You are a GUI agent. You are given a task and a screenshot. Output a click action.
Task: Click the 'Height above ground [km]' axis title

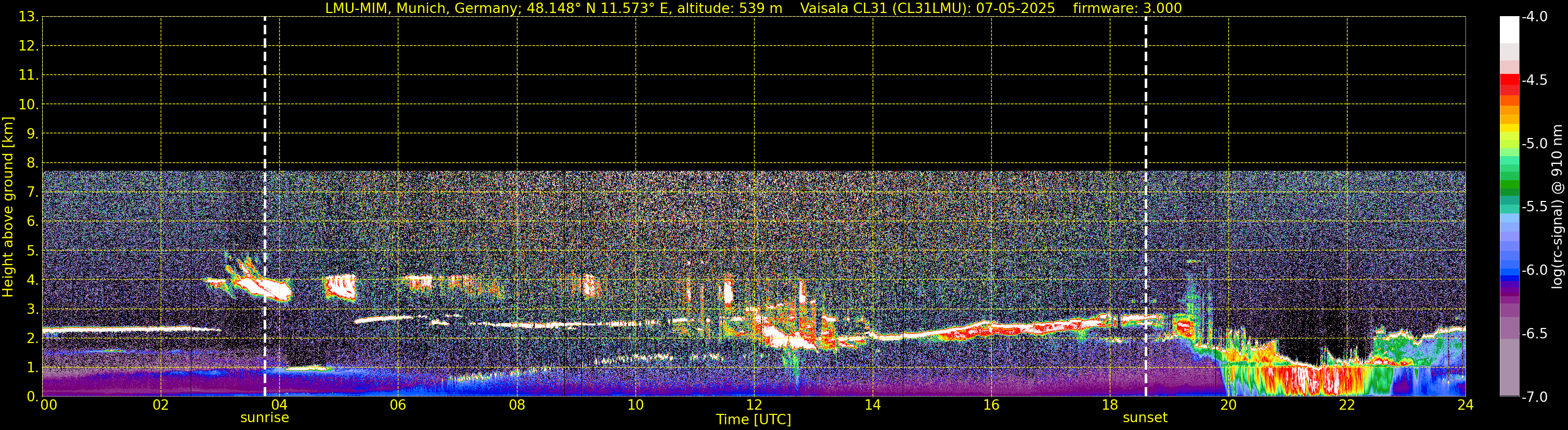8,207
